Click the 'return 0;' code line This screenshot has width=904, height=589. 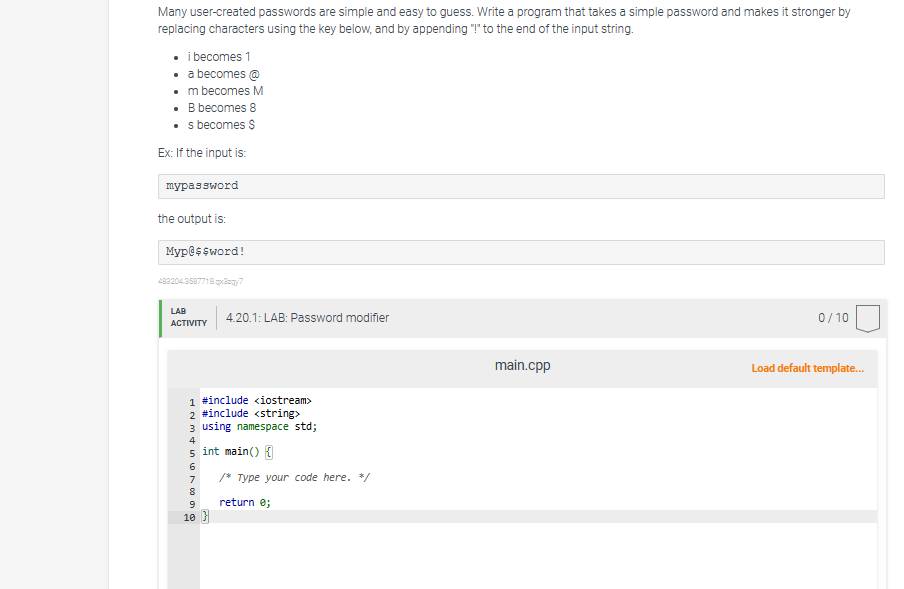[245, 503]
